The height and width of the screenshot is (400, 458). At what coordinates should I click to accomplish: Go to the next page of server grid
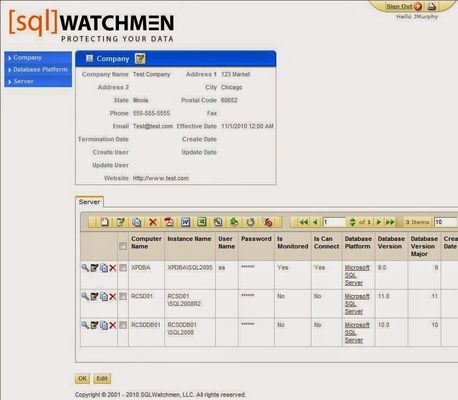point(379,222)
